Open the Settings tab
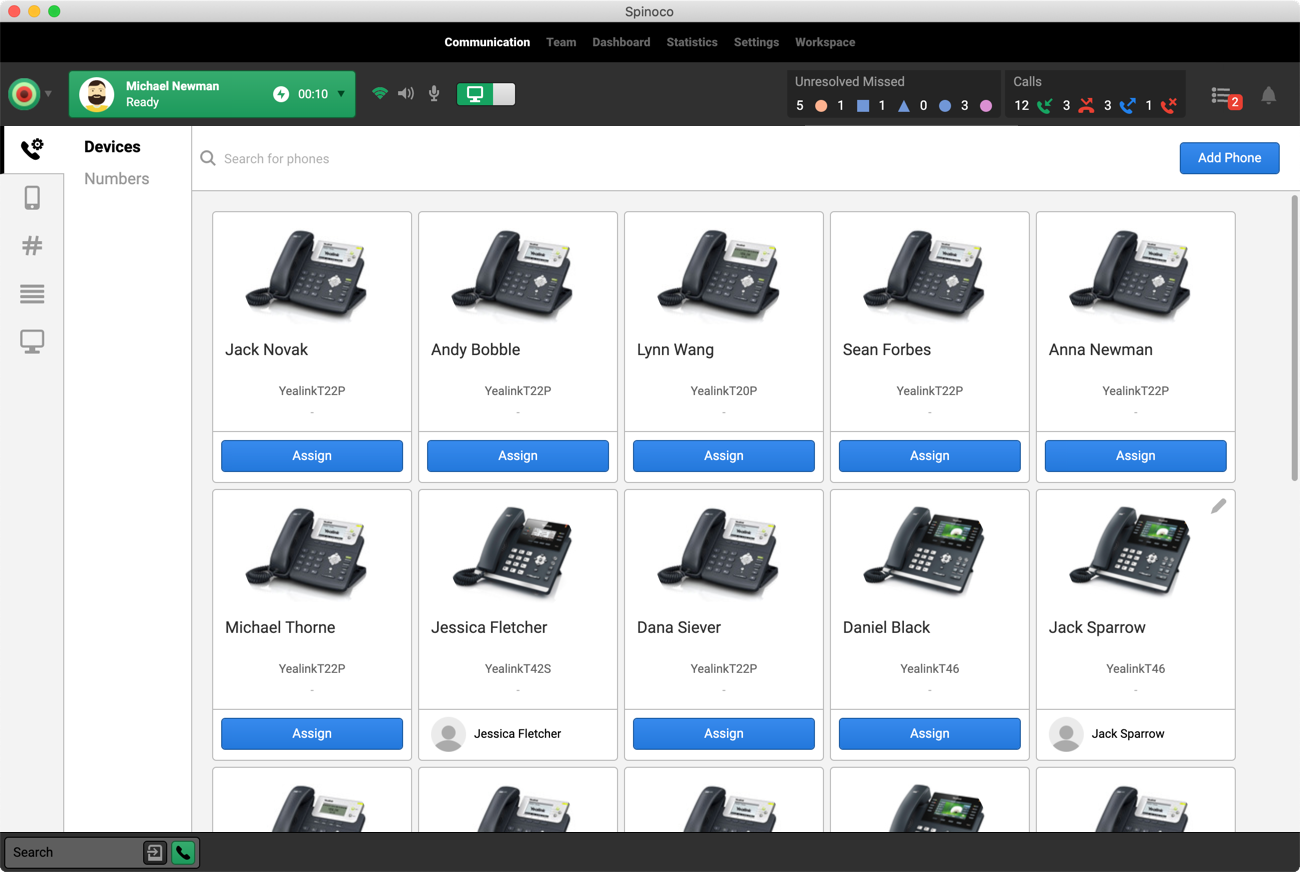 pyautogui.click(x=756, y=42)
